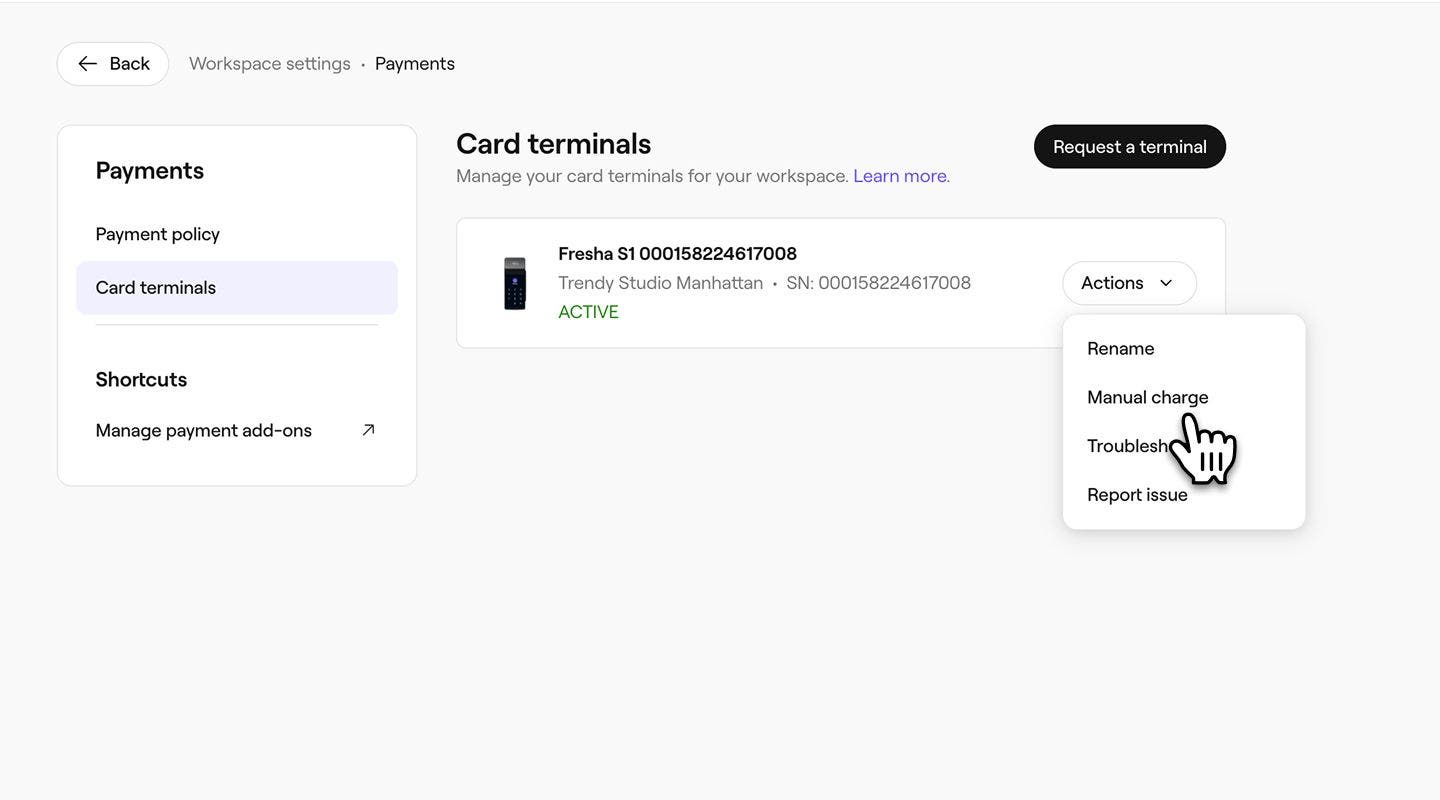Choose Report issue menu entry
Viewport: 1440px width, 800px height.
pyautogui.click(x=1137, y=495)
